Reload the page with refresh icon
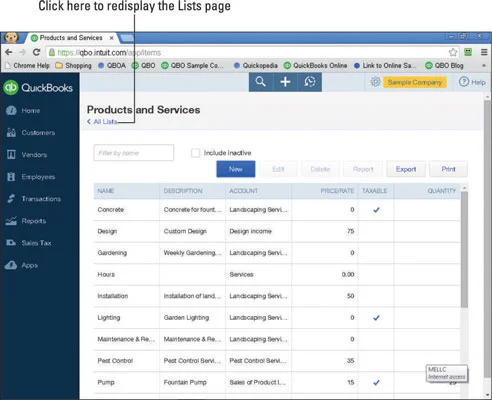The image size is (492, 400). (x=36, y=52)
